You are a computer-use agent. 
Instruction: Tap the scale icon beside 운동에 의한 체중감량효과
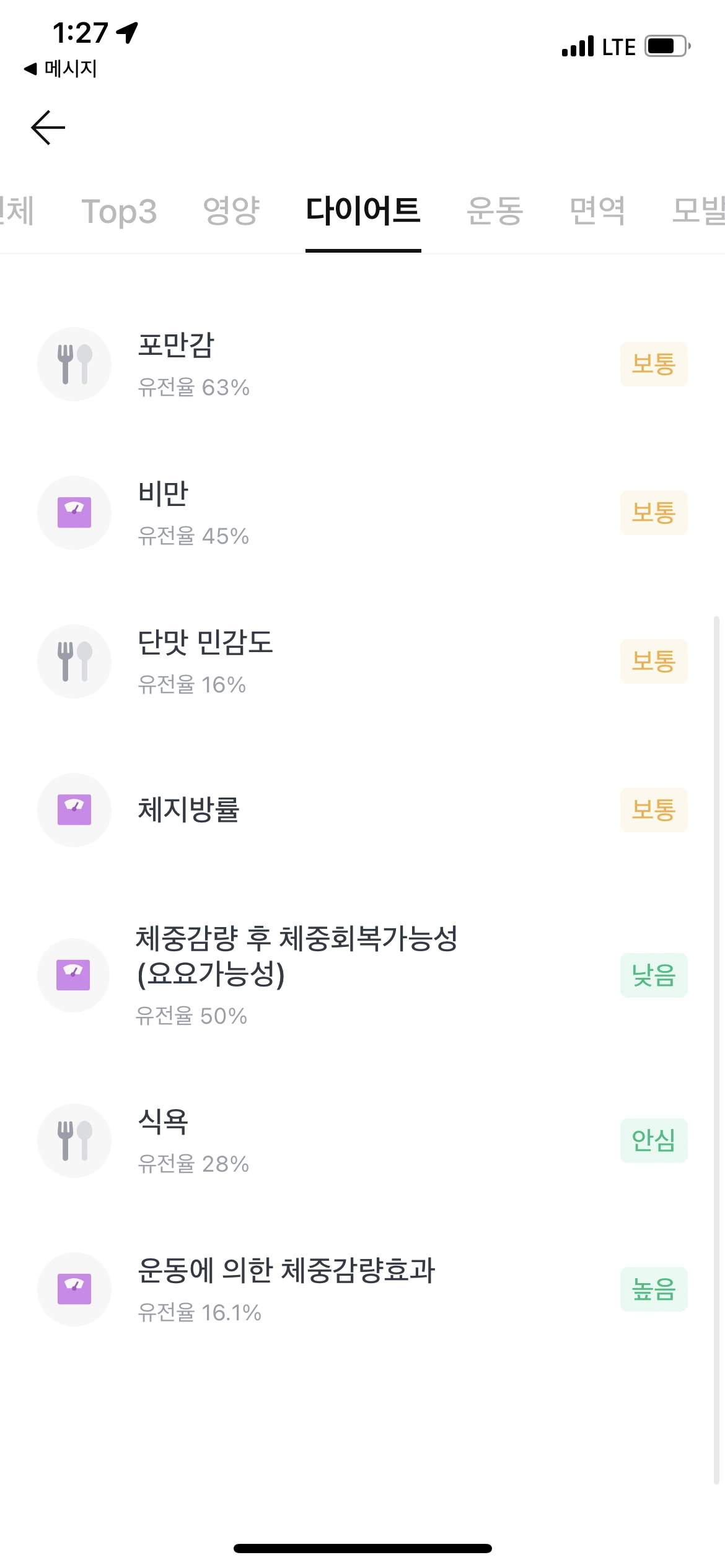[74, 1289]
